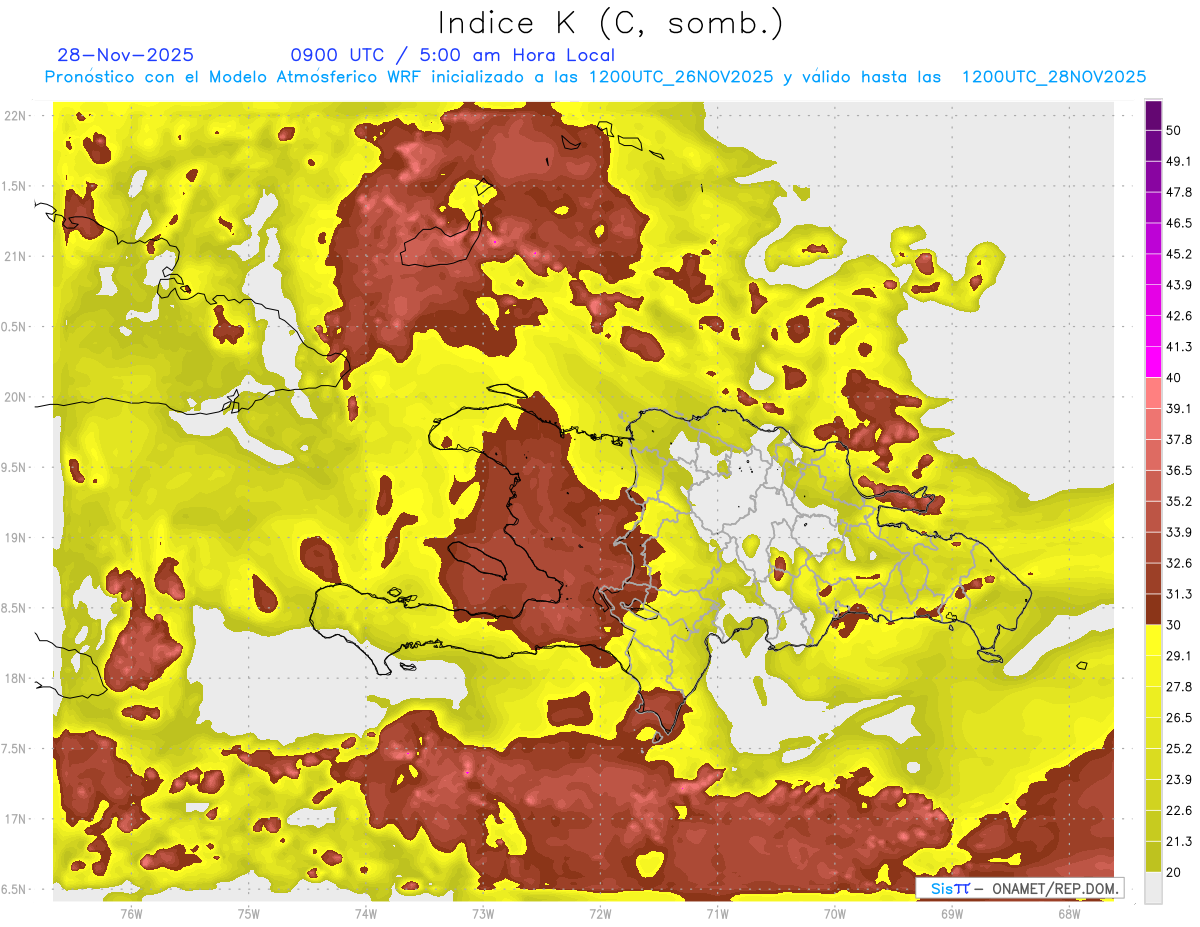Click the "6.5N" latitude label
This screenshot has height=927, width=1200.
[x=15, y=890]
